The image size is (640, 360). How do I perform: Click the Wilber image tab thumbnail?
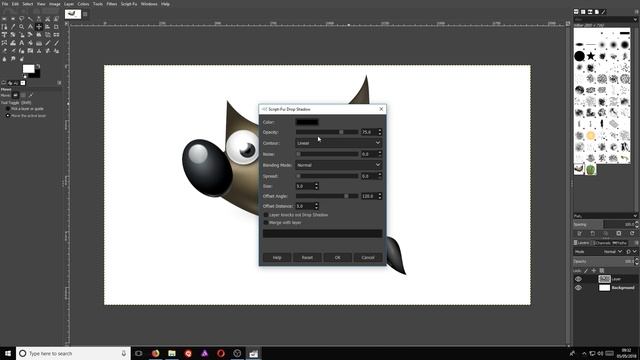click(x=73, y=14)
